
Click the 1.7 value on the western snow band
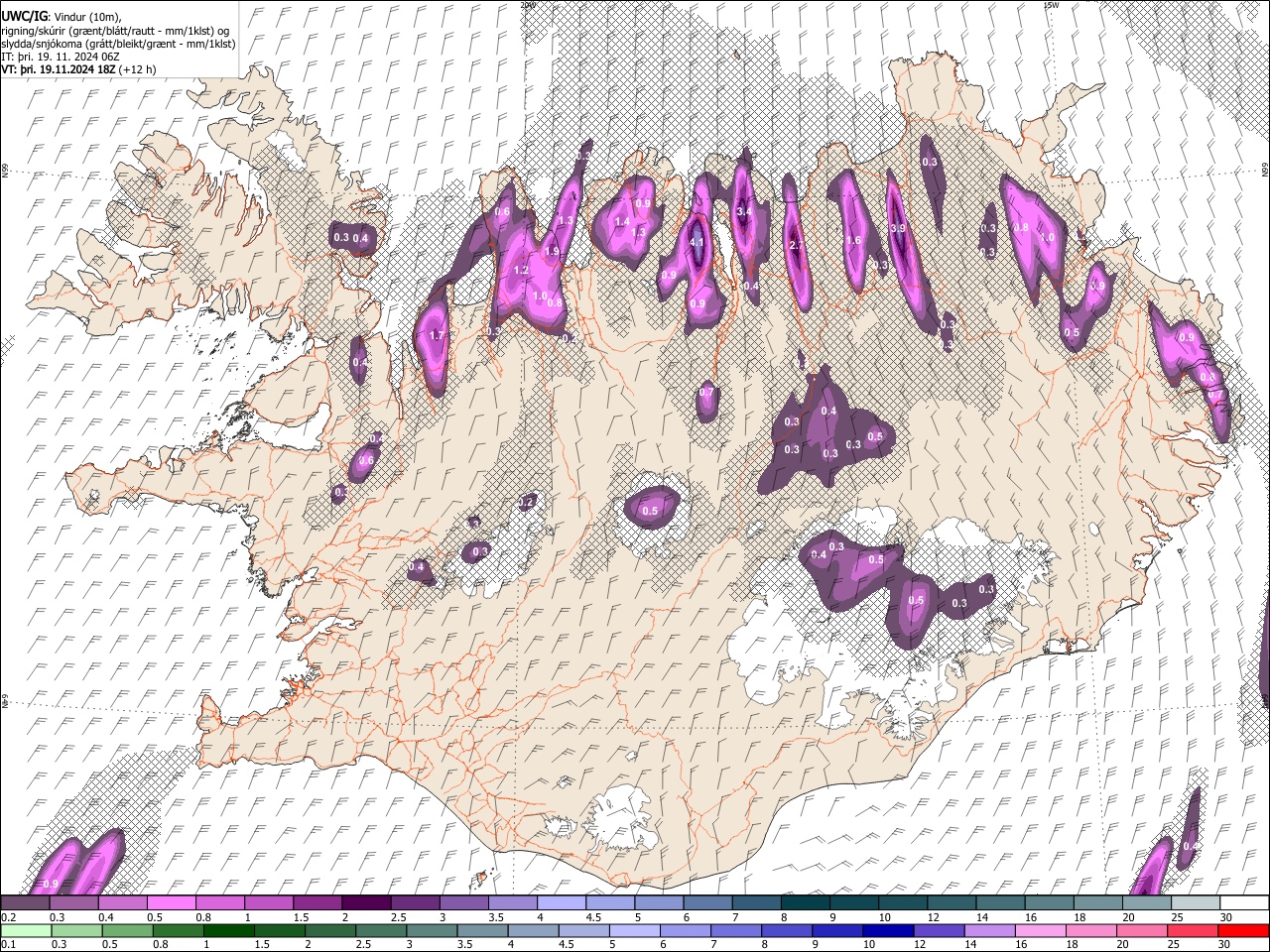click(x=436, y=335)
